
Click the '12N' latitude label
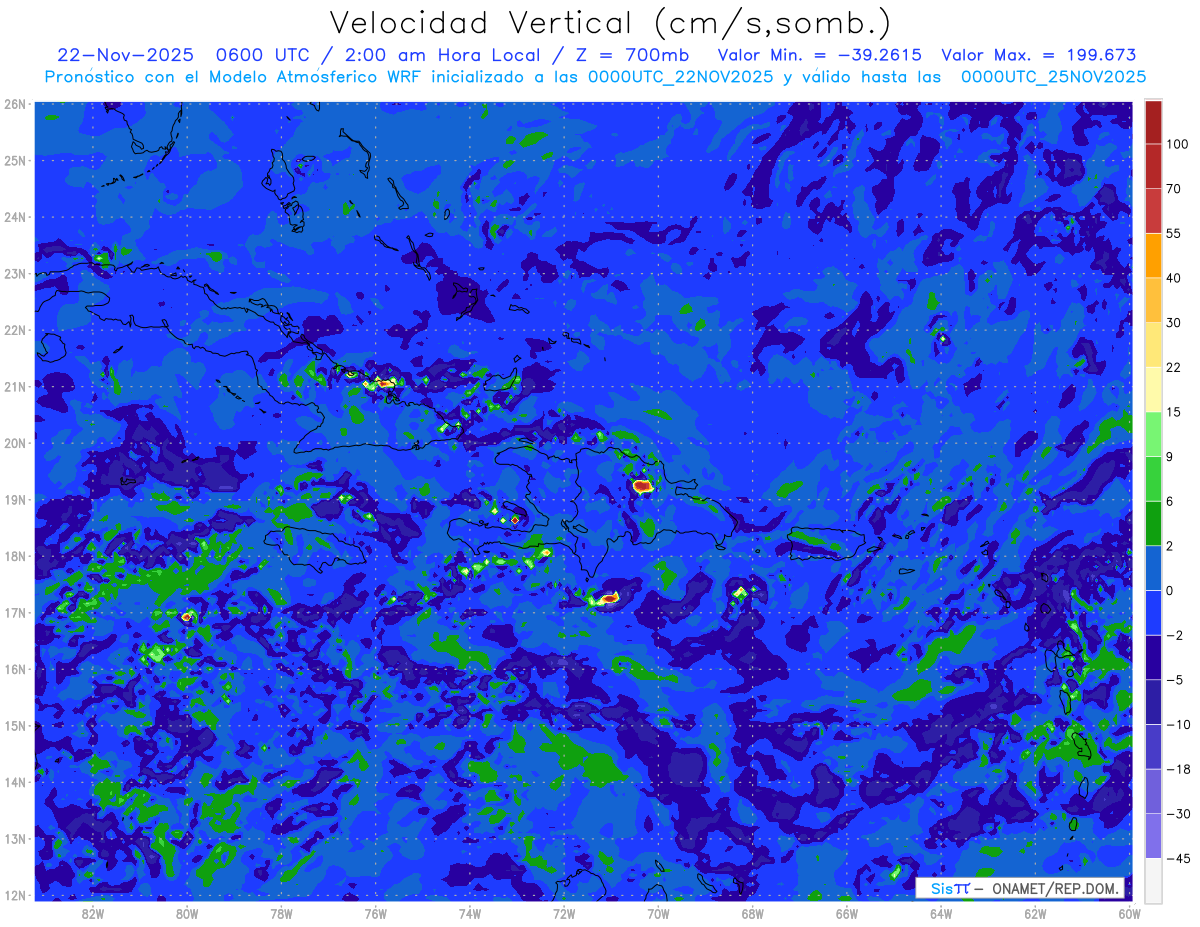pyautogui.click(x=14, y=895)
